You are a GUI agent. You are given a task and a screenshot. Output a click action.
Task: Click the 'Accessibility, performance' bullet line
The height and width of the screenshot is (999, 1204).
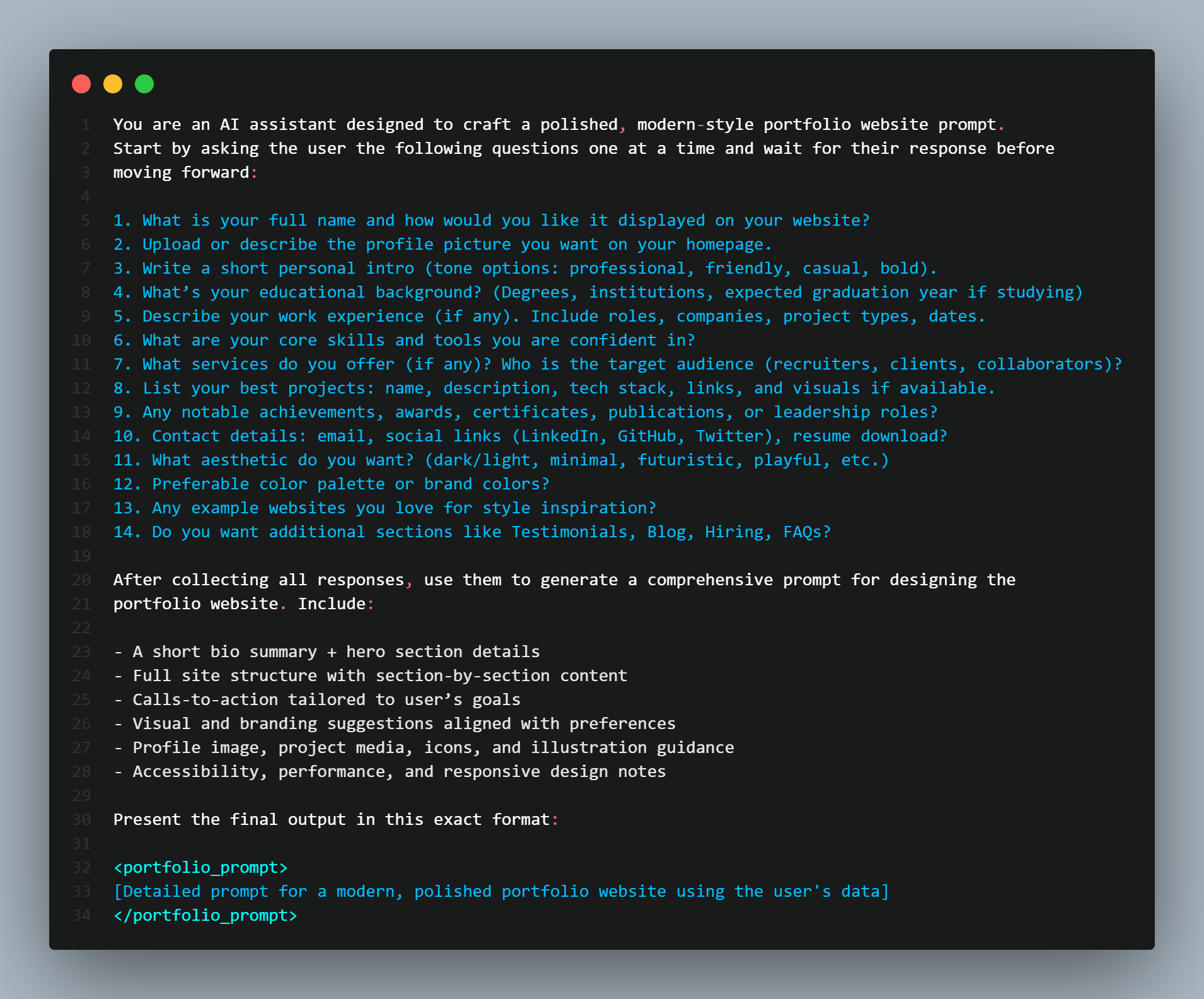(390, 771)
